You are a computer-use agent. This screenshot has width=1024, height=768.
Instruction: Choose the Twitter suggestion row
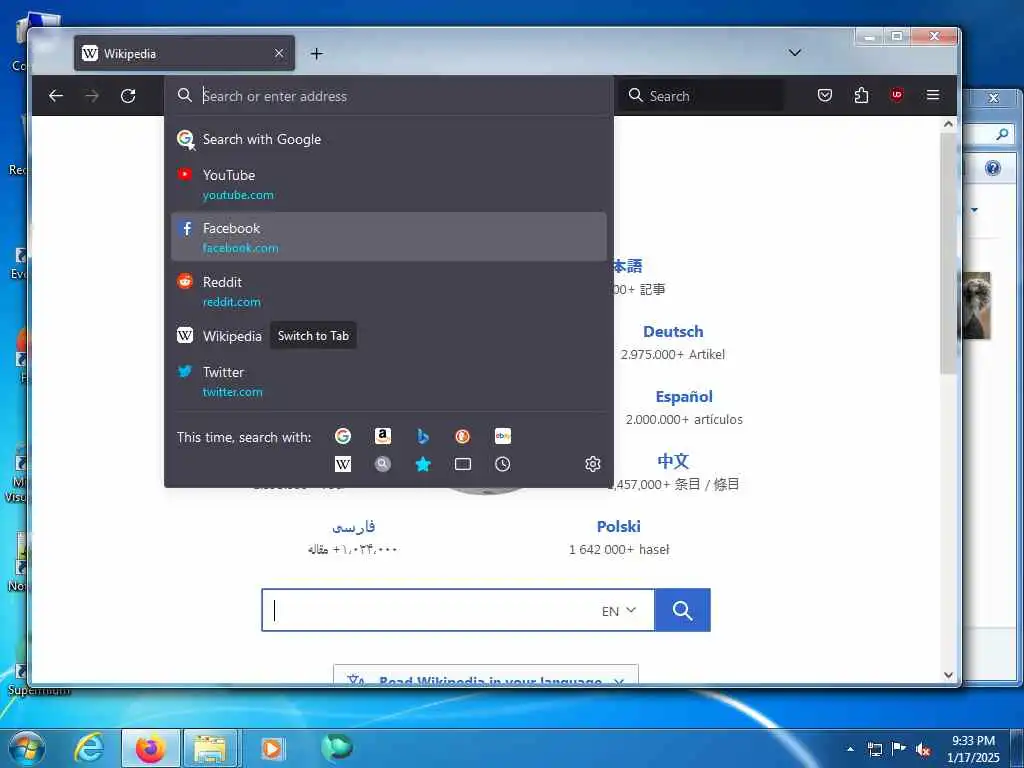(389, 381)
